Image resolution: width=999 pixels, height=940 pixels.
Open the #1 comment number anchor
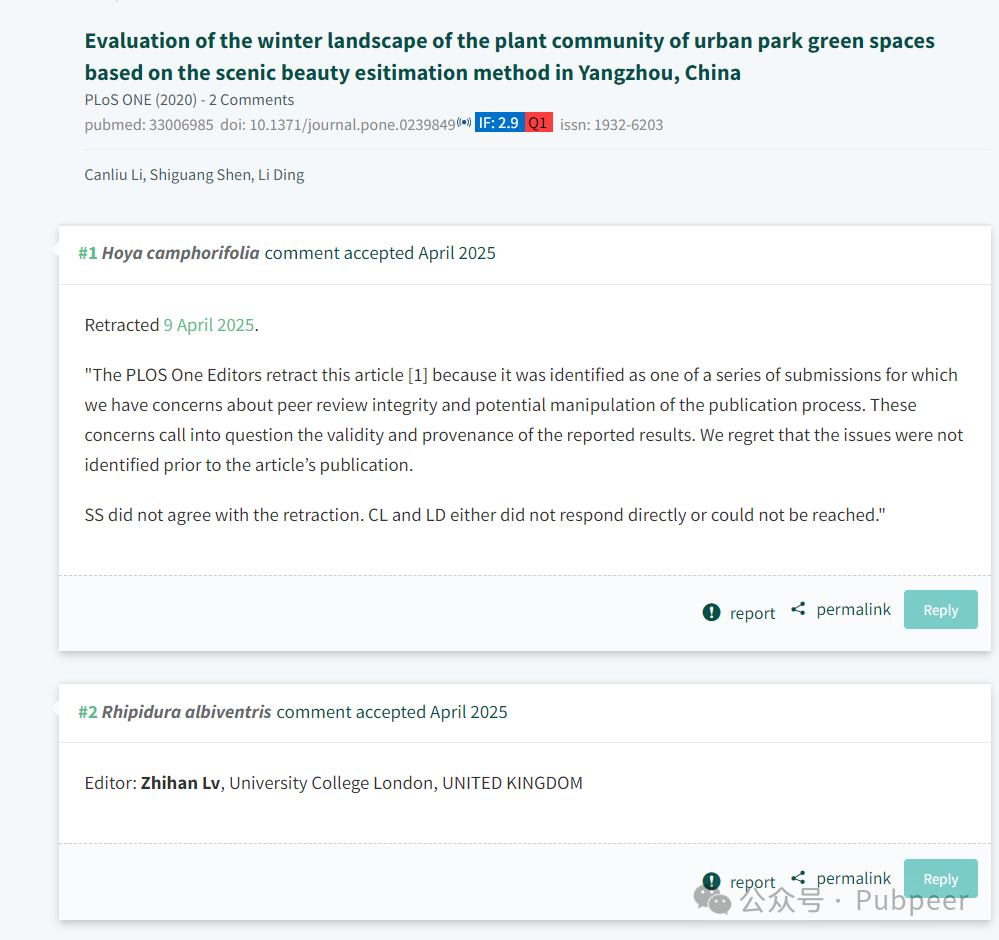pos(88,253)
